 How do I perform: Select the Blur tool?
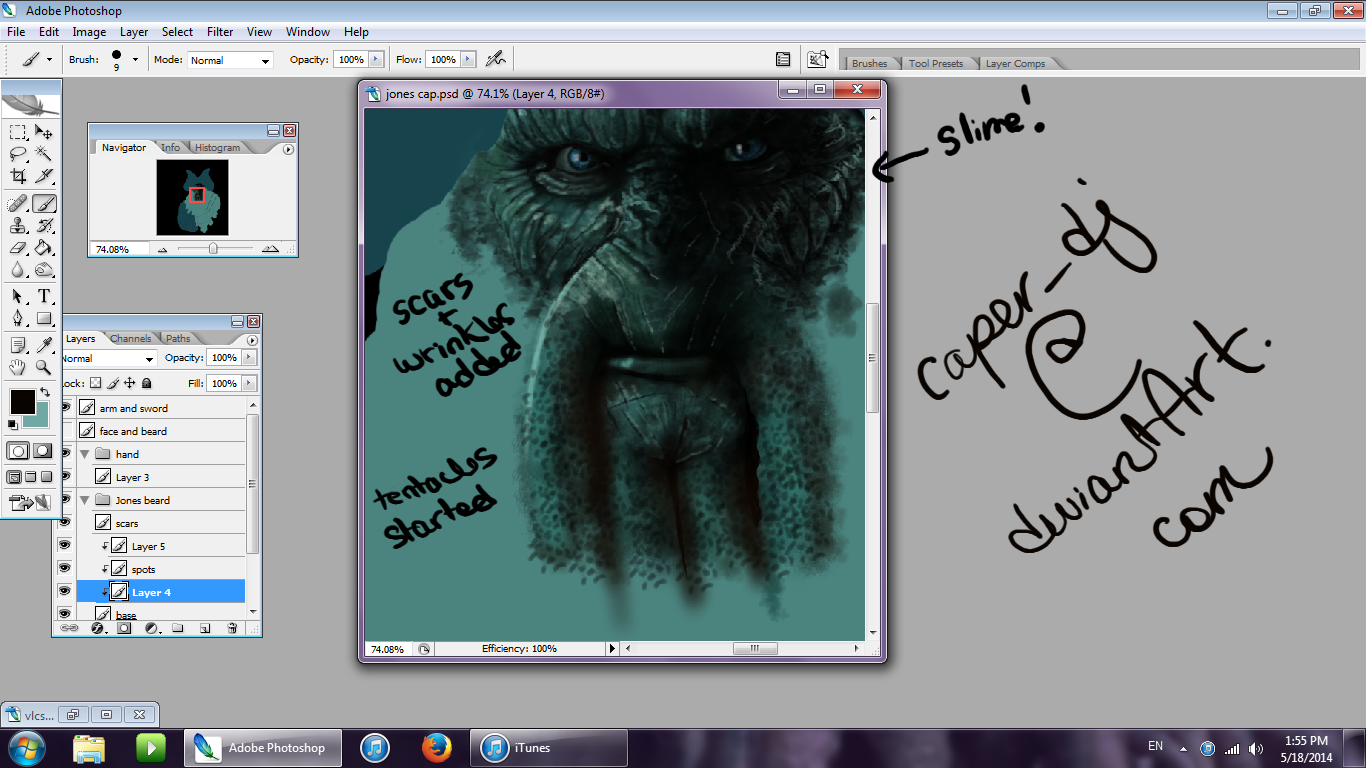click(18, 269)
